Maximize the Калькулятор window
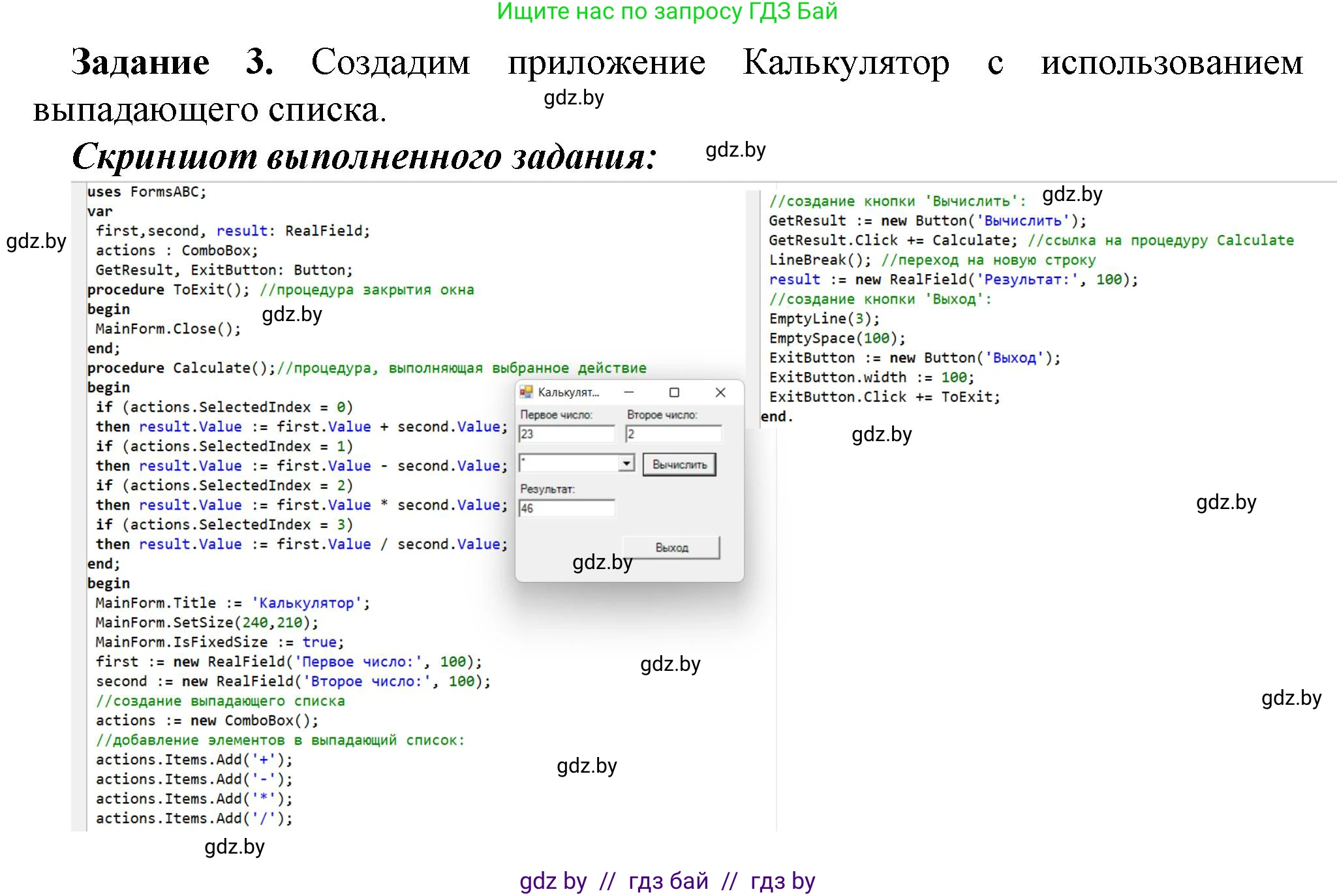Viewport: 1337px width, 896px height. [674, 392]
